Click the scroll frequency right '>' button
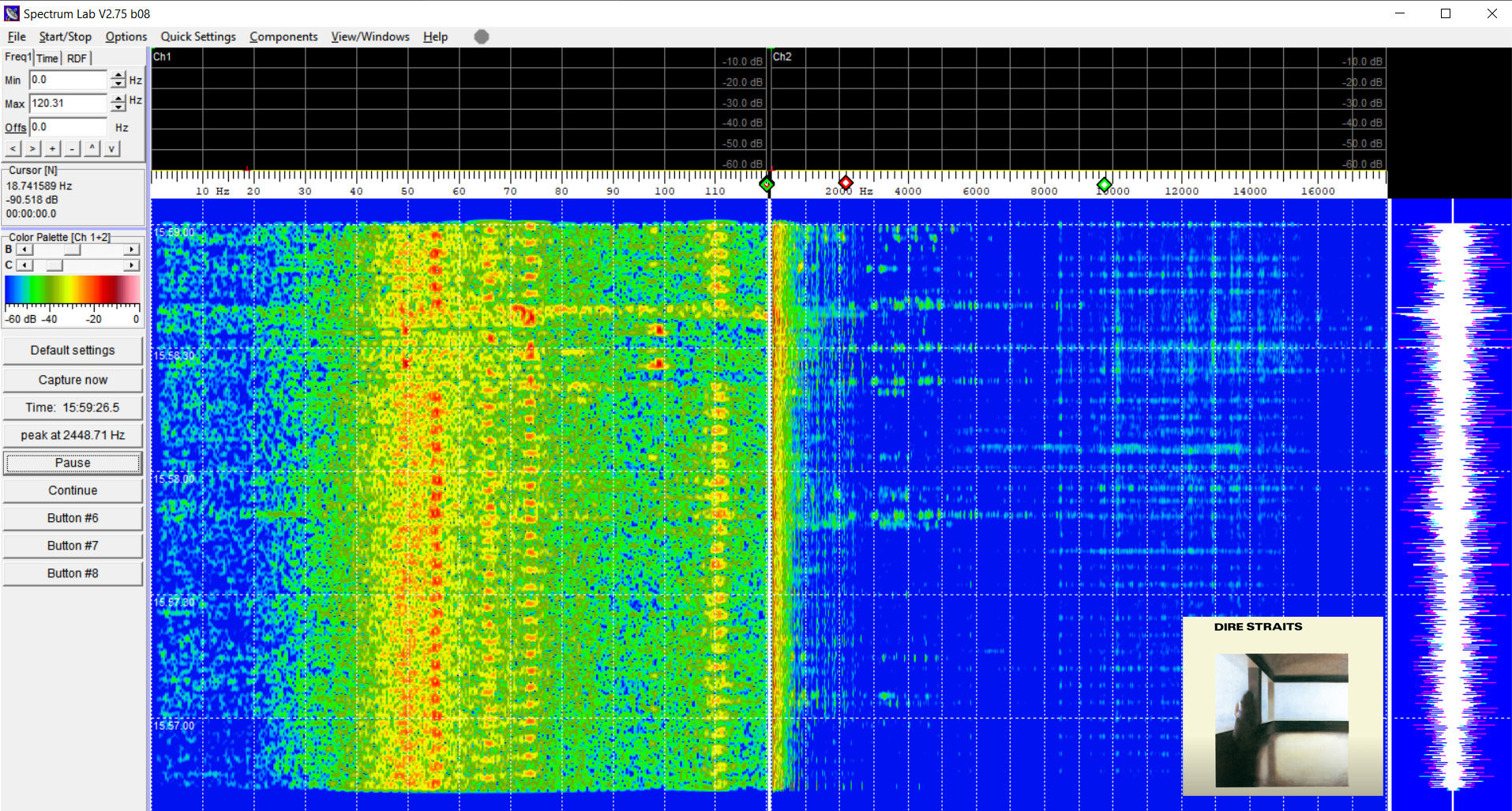The width and height of the screenshot is (1512, 811). point(32,148)
